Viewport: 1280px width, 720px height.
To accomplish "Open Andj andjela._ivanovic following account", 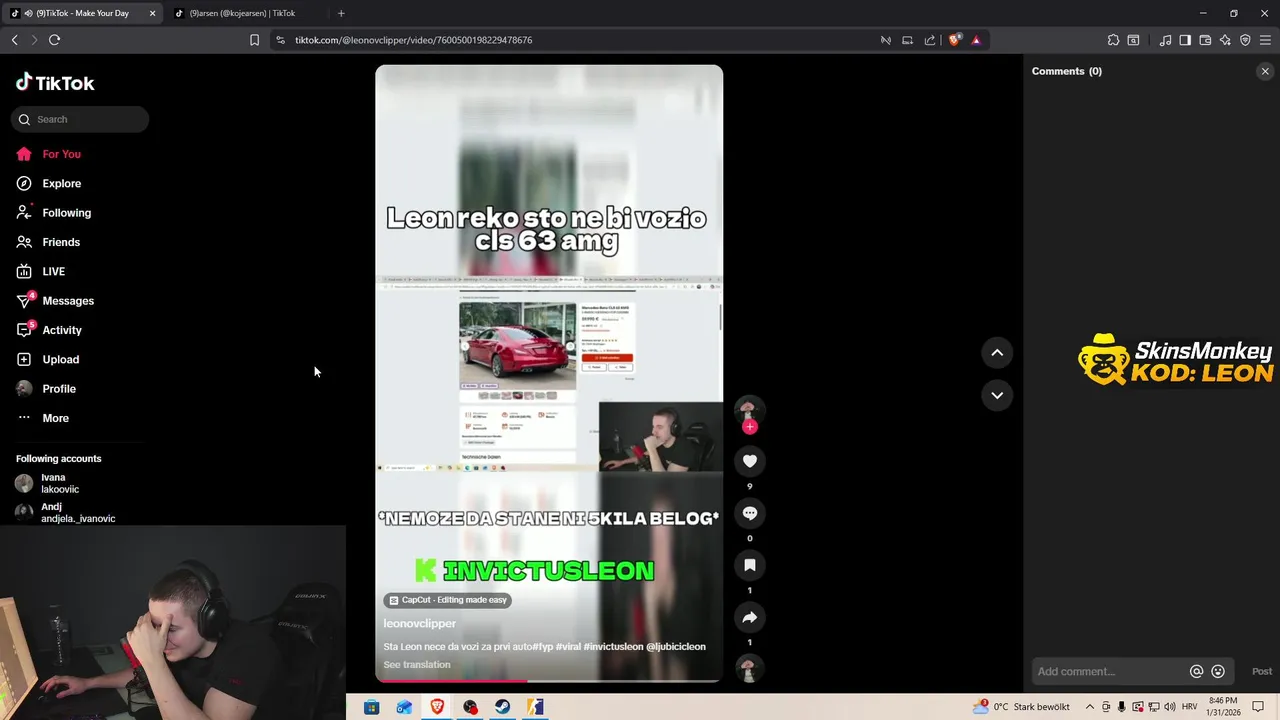I will click(65, 513).
